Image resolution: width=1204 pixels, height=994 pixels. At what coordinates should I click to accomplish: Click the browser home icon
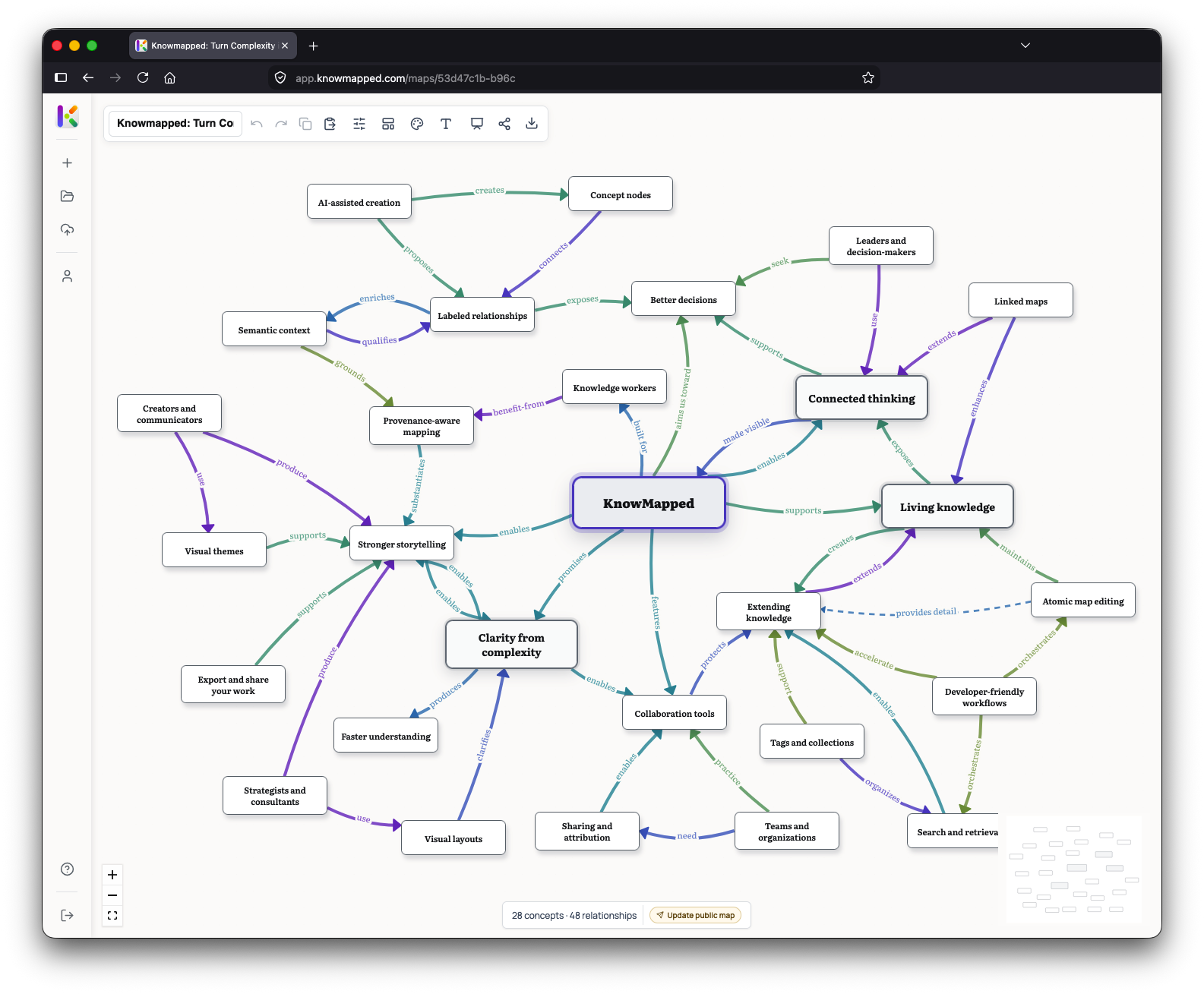(170, 77)
